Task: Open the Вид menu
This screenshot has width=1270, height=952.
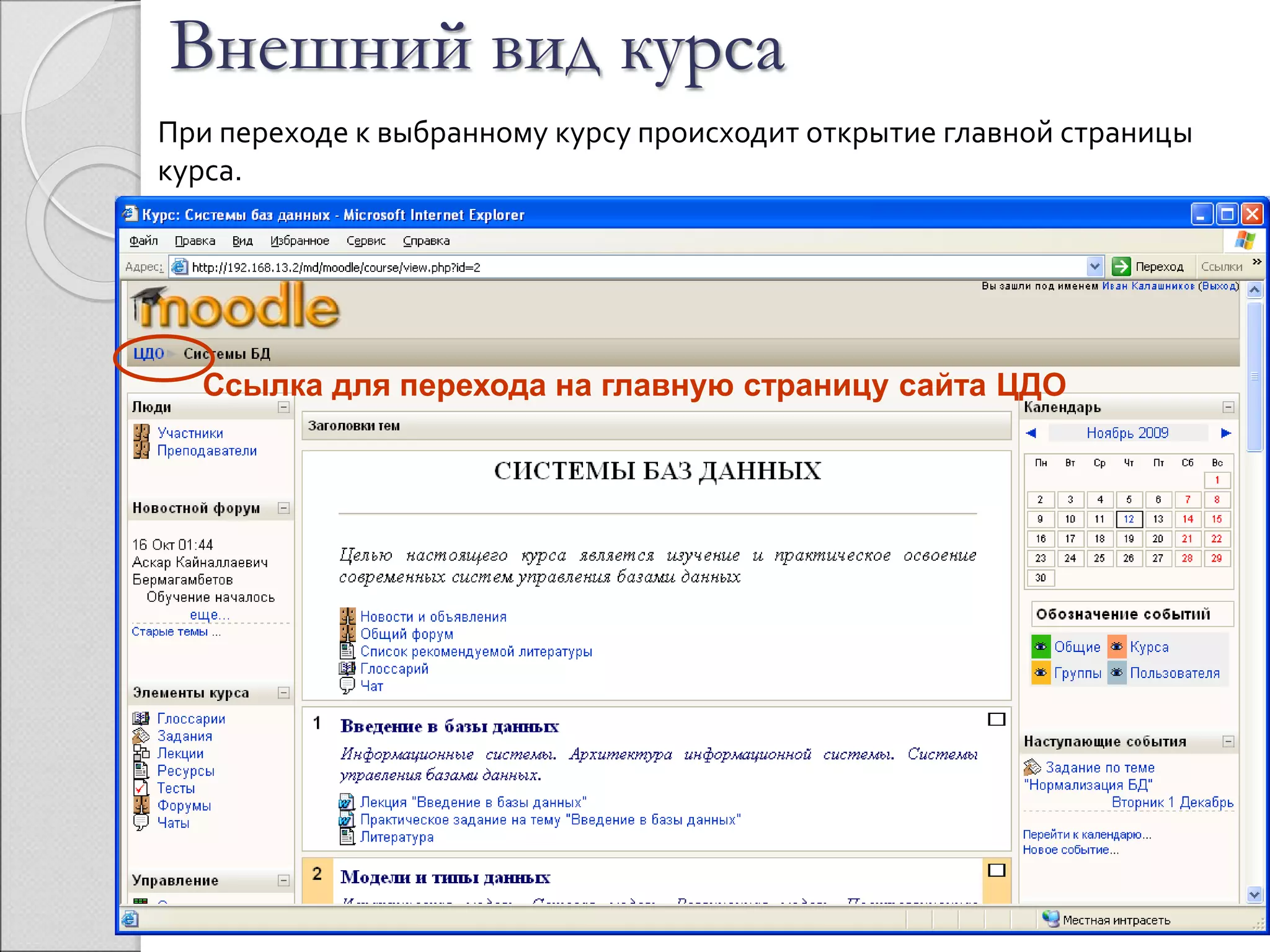Action: pyautogui.click(x=242, y=240)
